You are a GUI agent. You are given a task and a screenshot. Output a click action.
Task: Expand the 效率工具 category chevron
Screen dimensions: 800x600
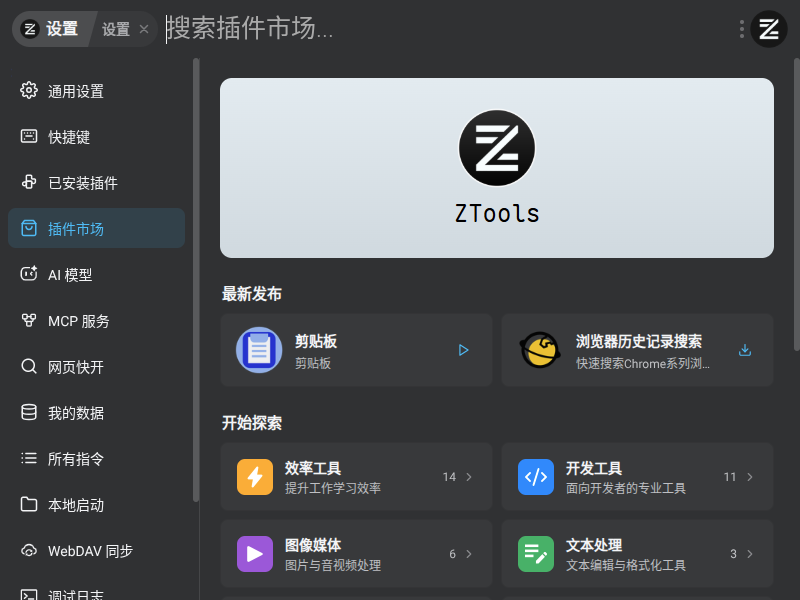coord(469,477)
